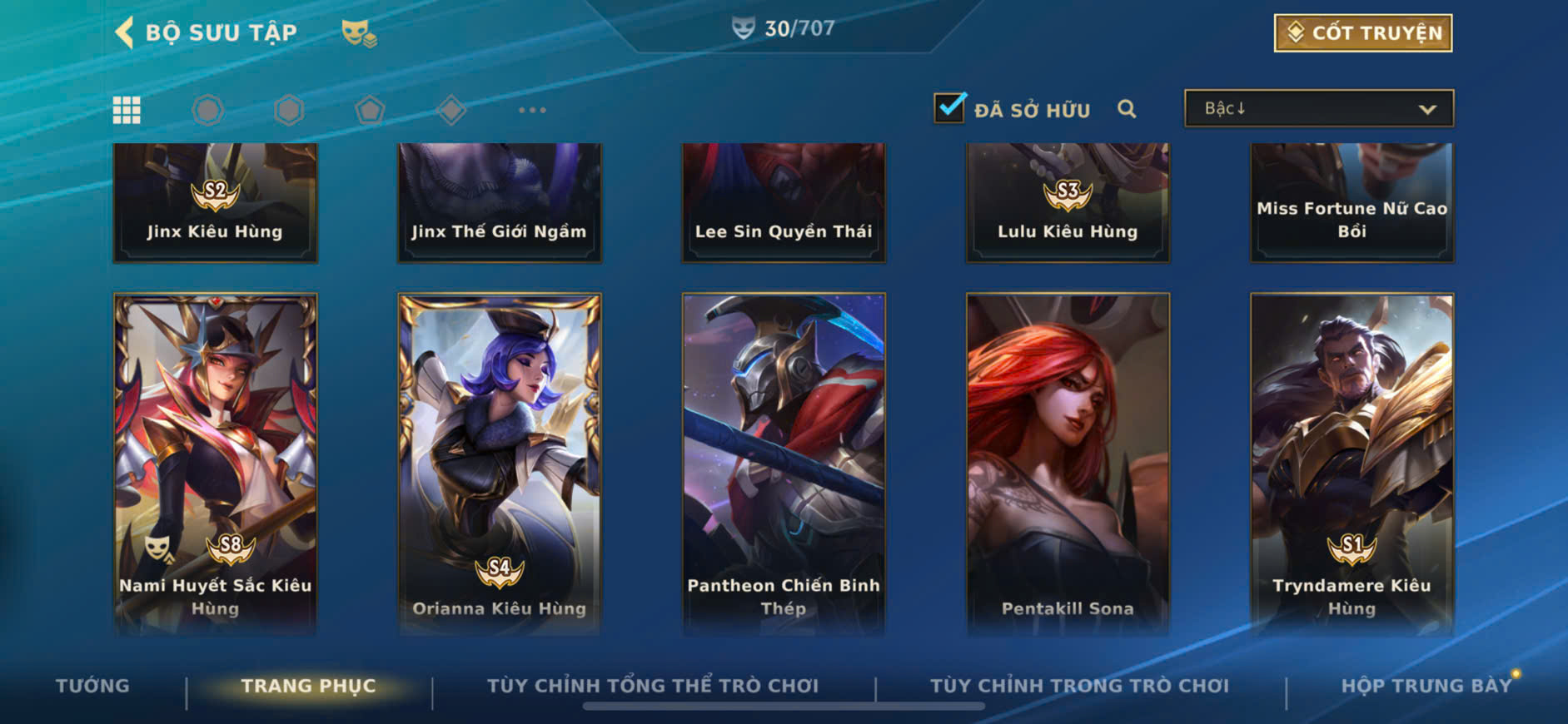Select the grid all-skins filter icon
Image resolution: width=1568 pixels, height=724 pixels.
127,110
